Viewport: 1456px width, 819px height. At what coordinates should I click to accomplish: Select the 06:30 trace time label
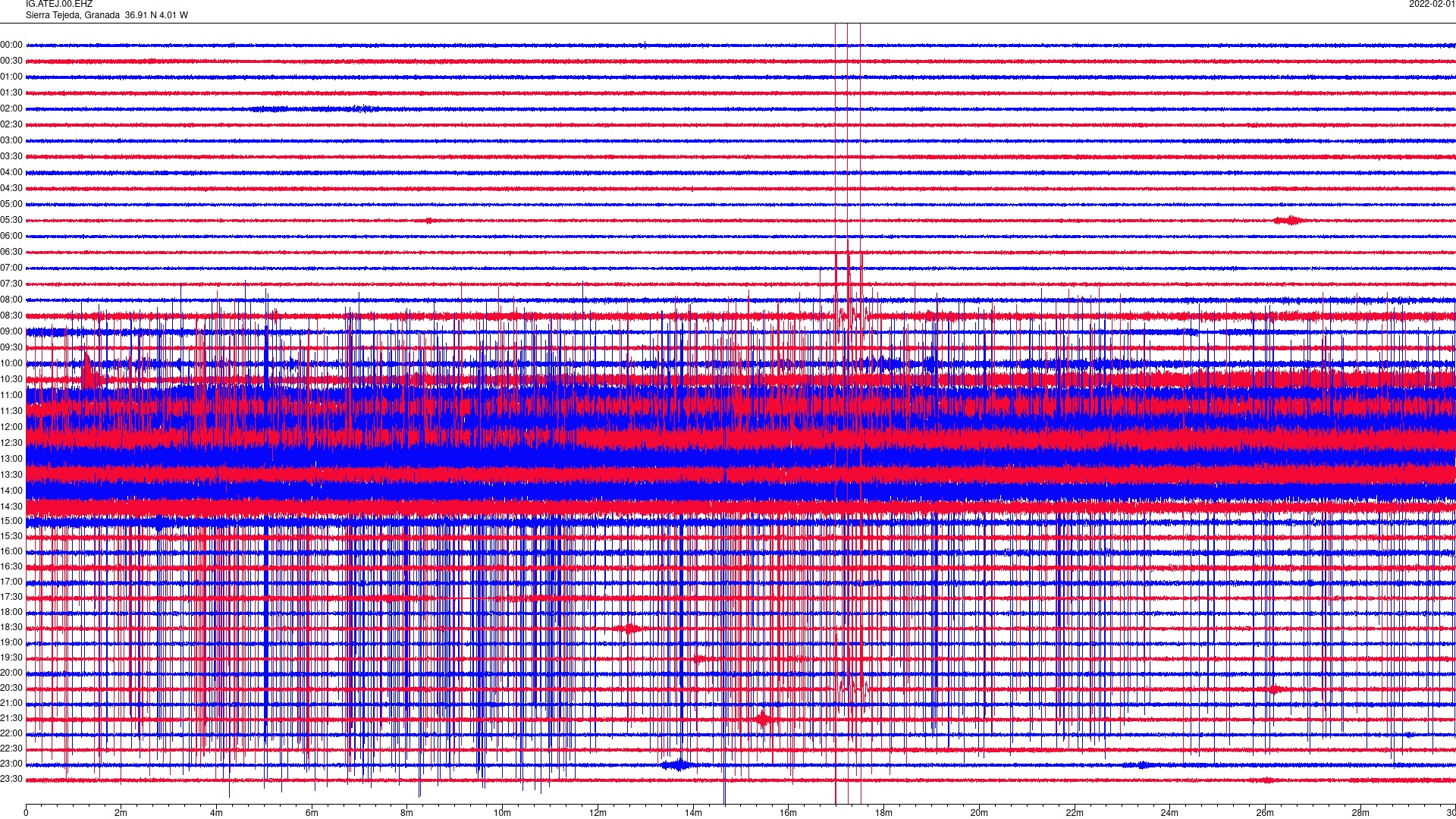(x=11, y=253)
